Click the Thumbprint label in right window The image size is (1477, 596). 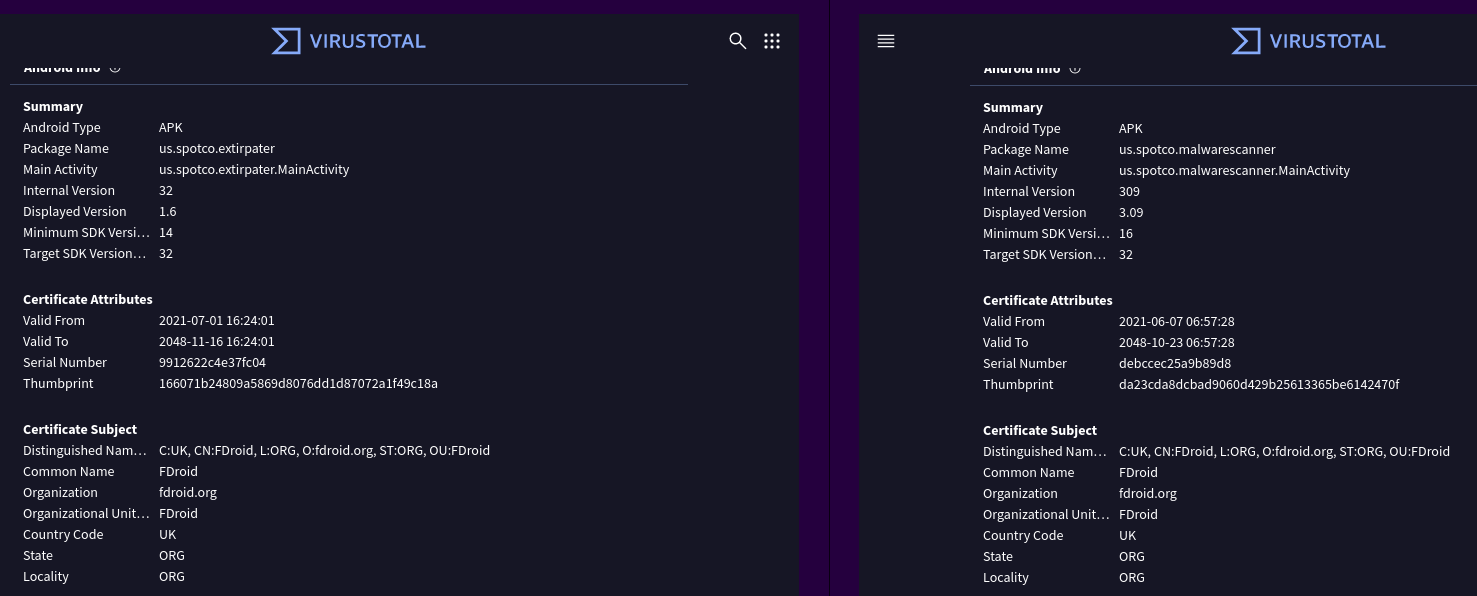tap(1018, 385)
